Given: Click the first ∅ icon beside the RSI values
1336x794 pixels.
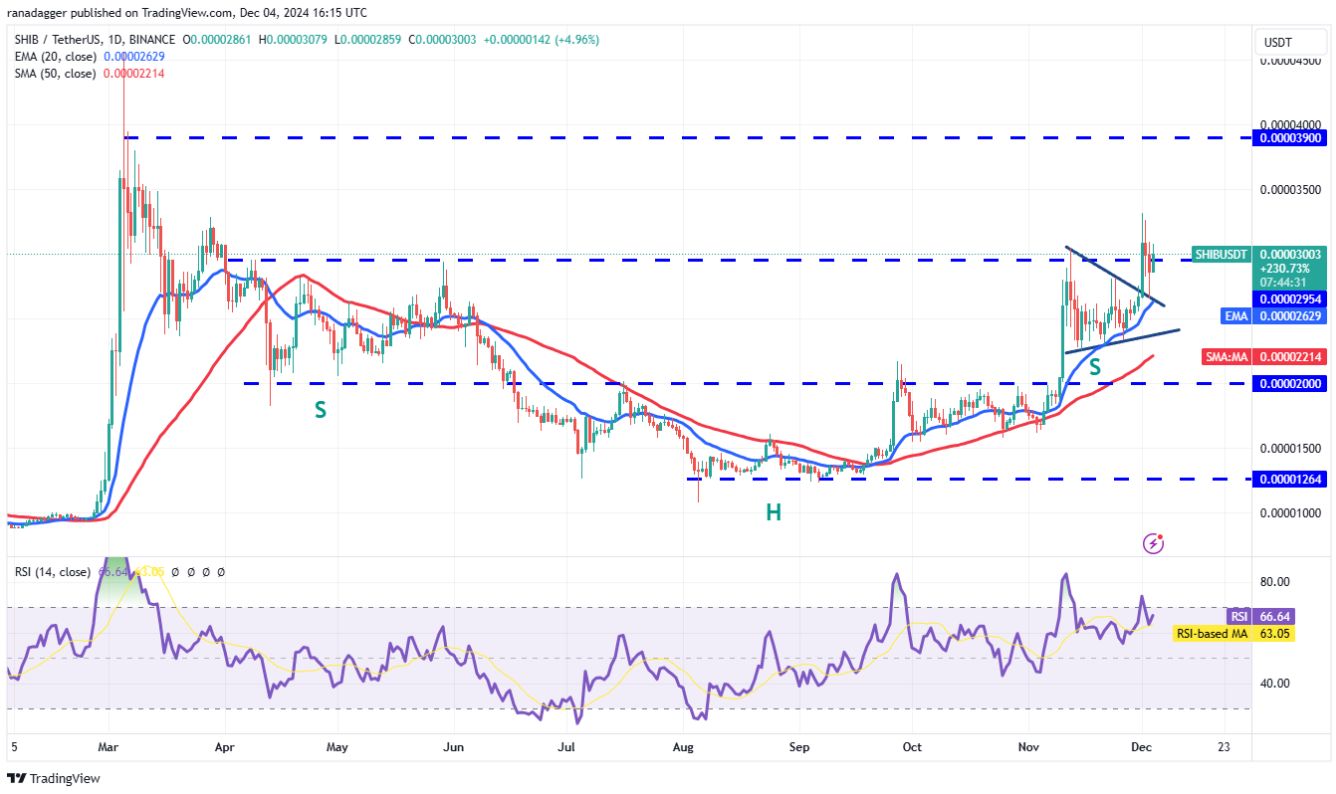Looking at the screenshot, I should coord(175,572).
